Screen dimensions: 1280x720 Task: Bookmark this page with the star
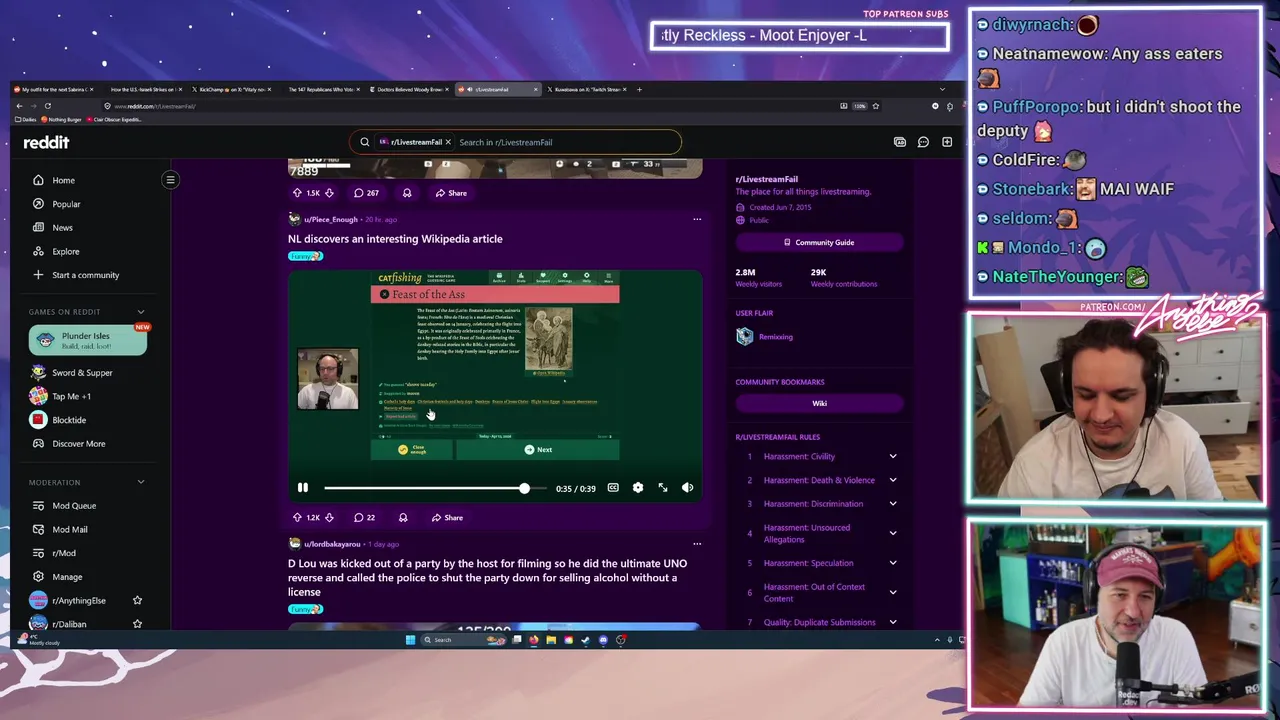876,106
